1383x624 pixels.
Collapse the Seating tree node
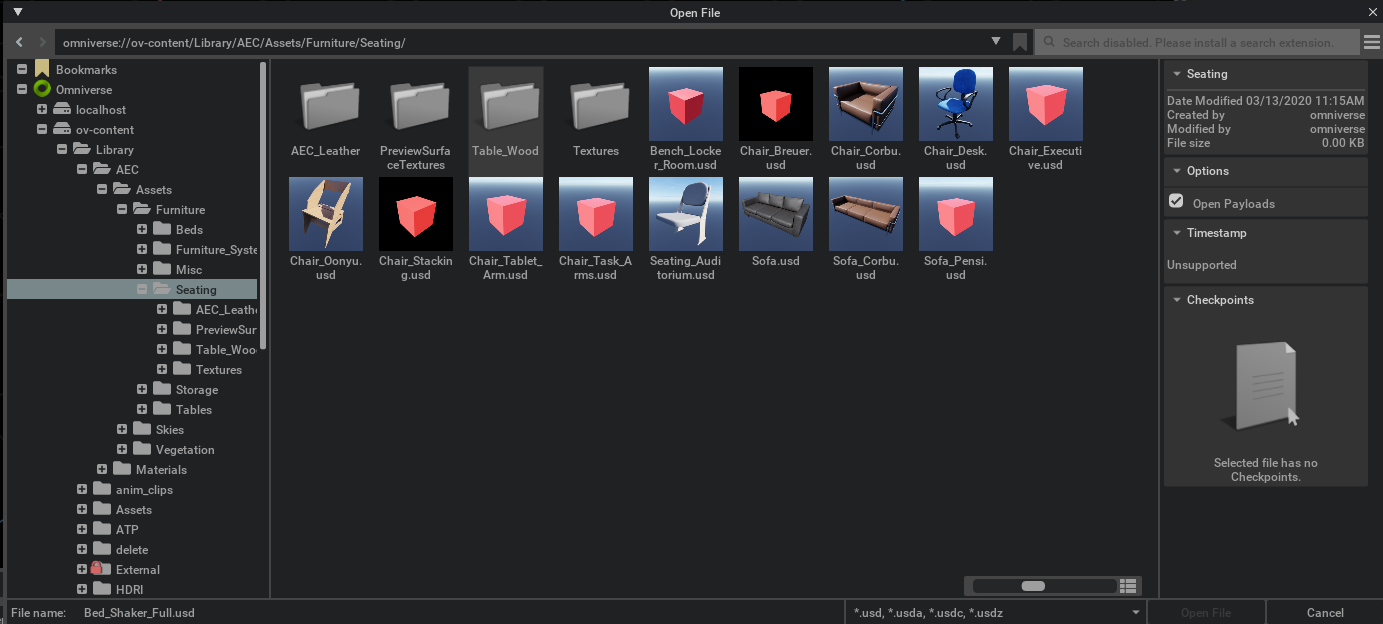click(x=142, y=290)
